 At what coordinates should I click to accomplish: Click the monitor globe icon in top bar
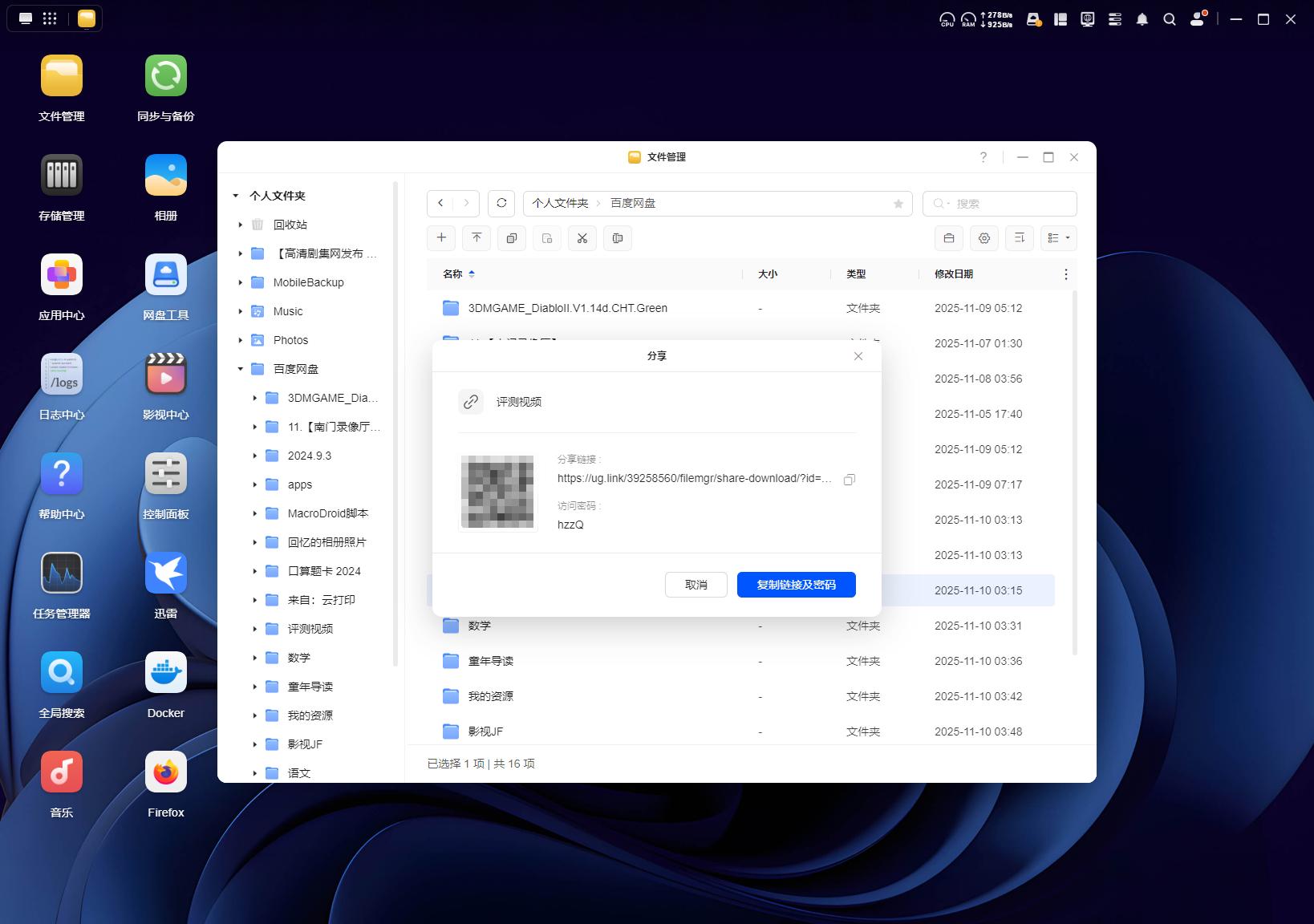1088,19
